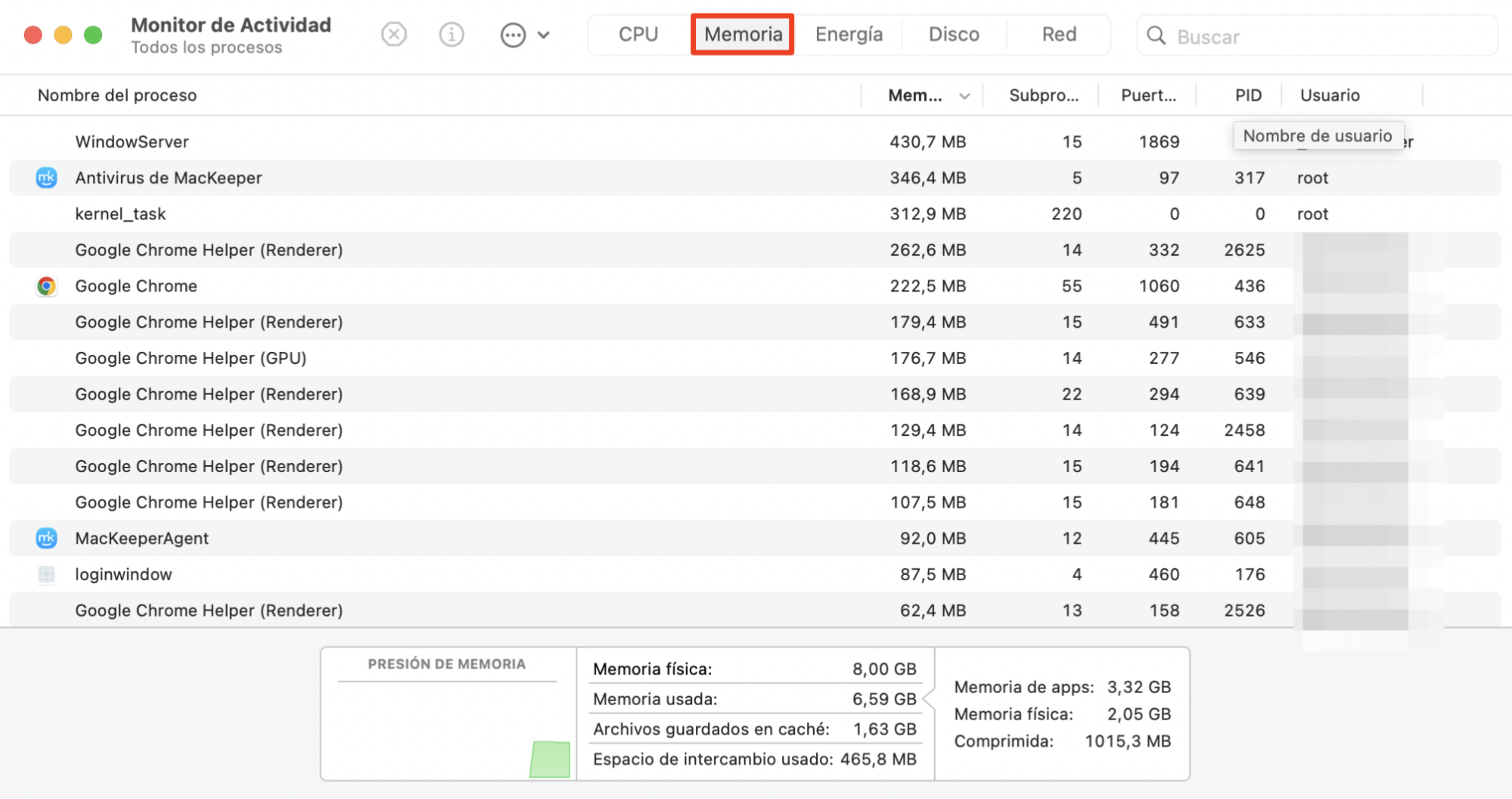1512x799 pixels.
Task: Expand the Mem column sort chevron
Action: [964, 95]
